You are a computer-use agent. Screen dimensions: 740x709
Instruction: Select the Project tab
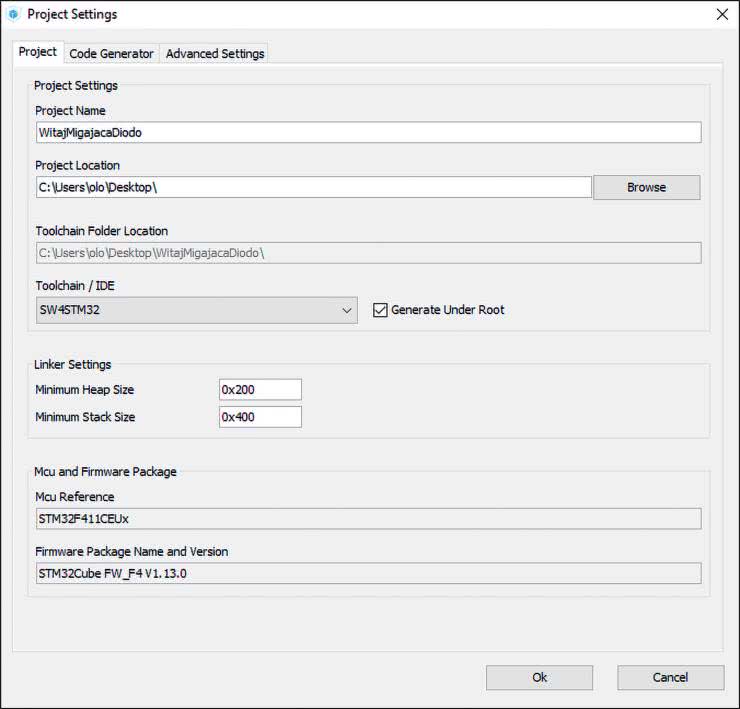(x=38, y=52)
